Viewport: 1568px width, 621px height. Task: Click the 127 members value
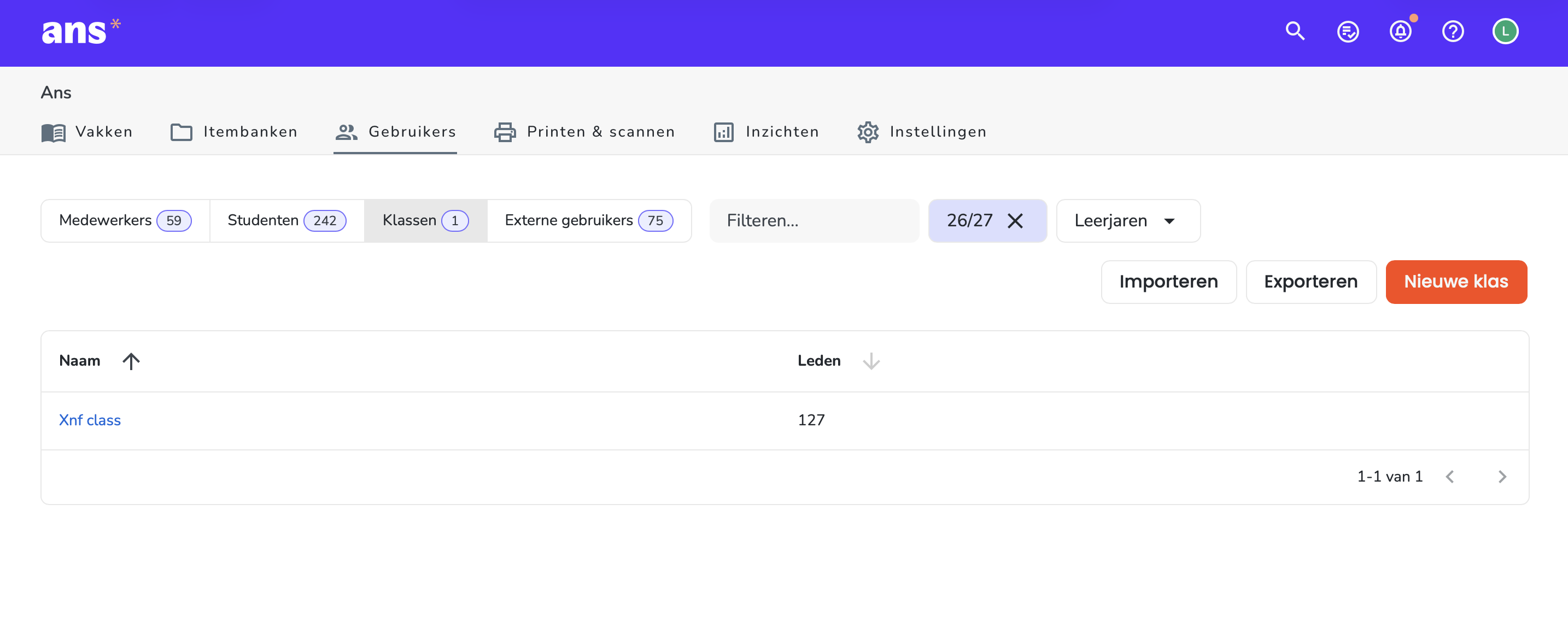point(811,420)
